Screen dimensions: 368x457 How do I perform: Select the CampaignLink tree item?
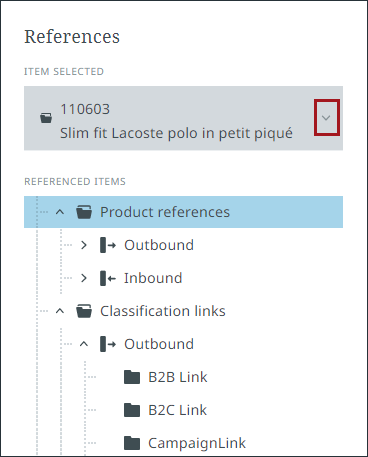coord(197,443)
